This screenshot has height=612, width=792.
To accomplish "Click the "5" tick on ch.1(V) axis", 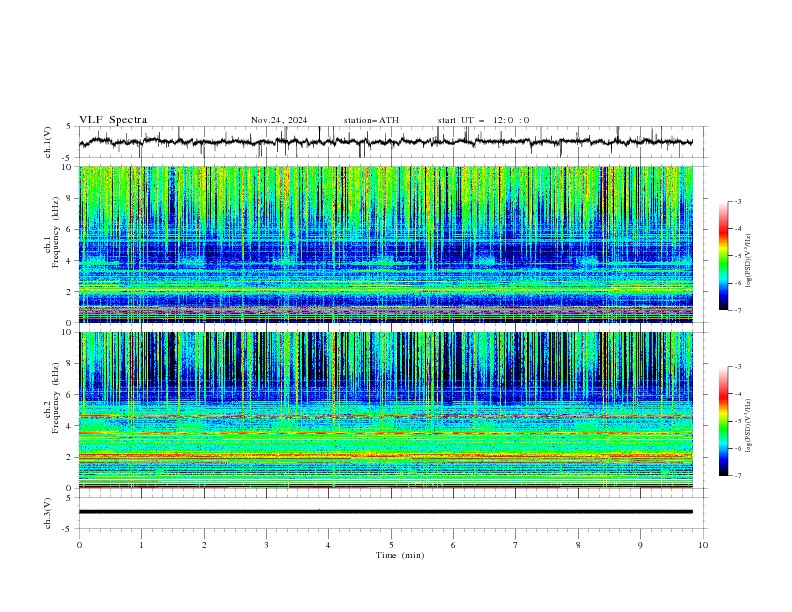I will coord(69,127).
